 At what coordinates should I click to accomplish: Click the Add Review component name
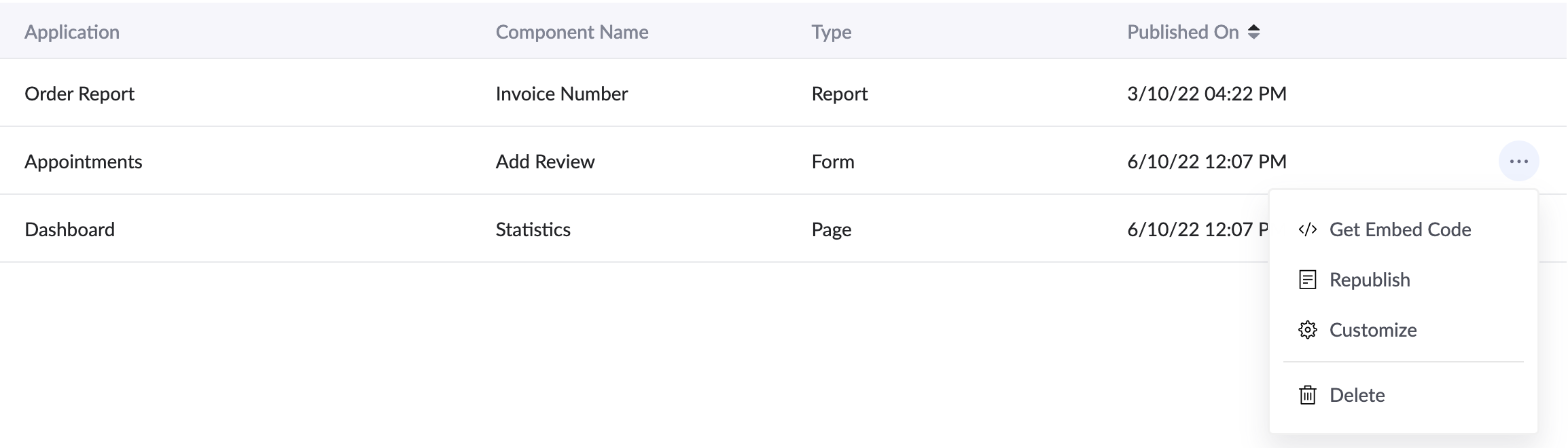[545, 162]
